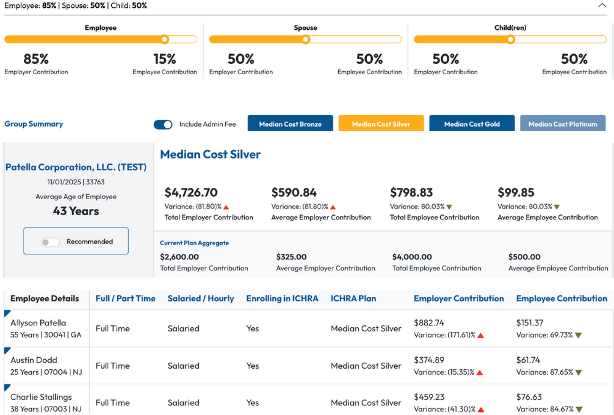Click green variance arrow under Average Employee Contribution
Screen dimensions: 614x415
tap(556, 207)
